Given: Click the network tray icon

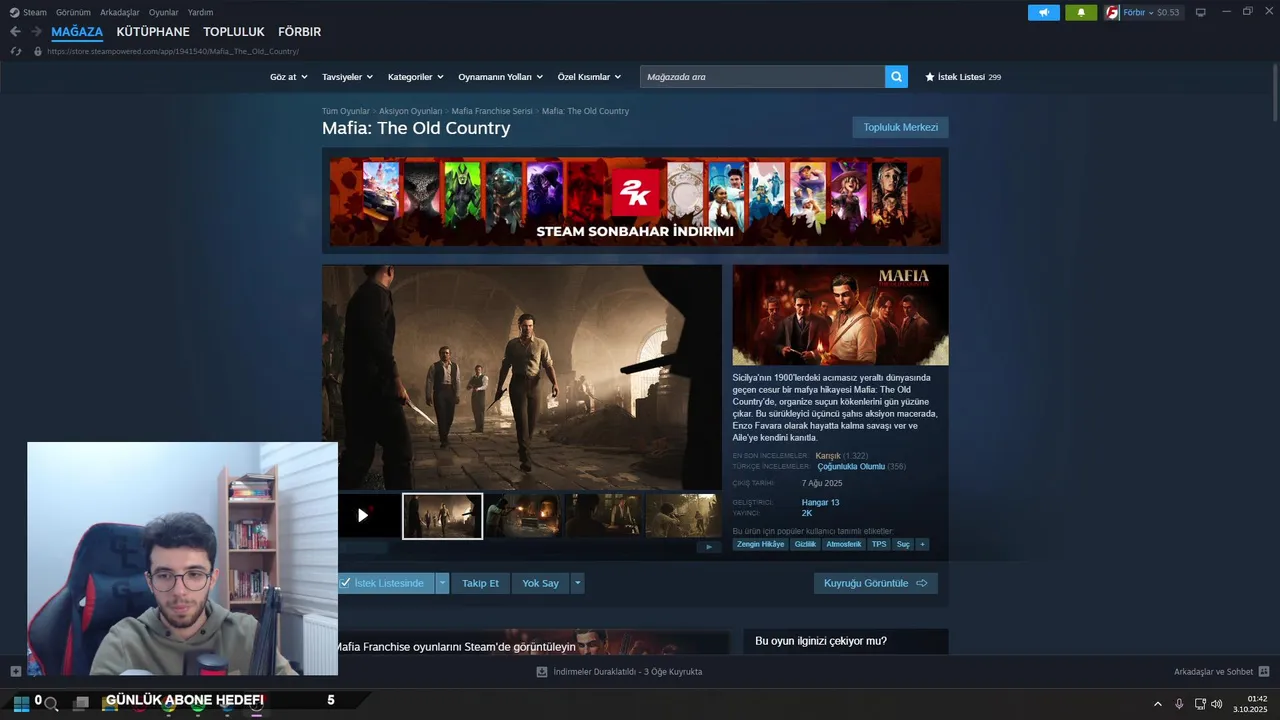Looking at the screenshot, I should click(1200, 704).
